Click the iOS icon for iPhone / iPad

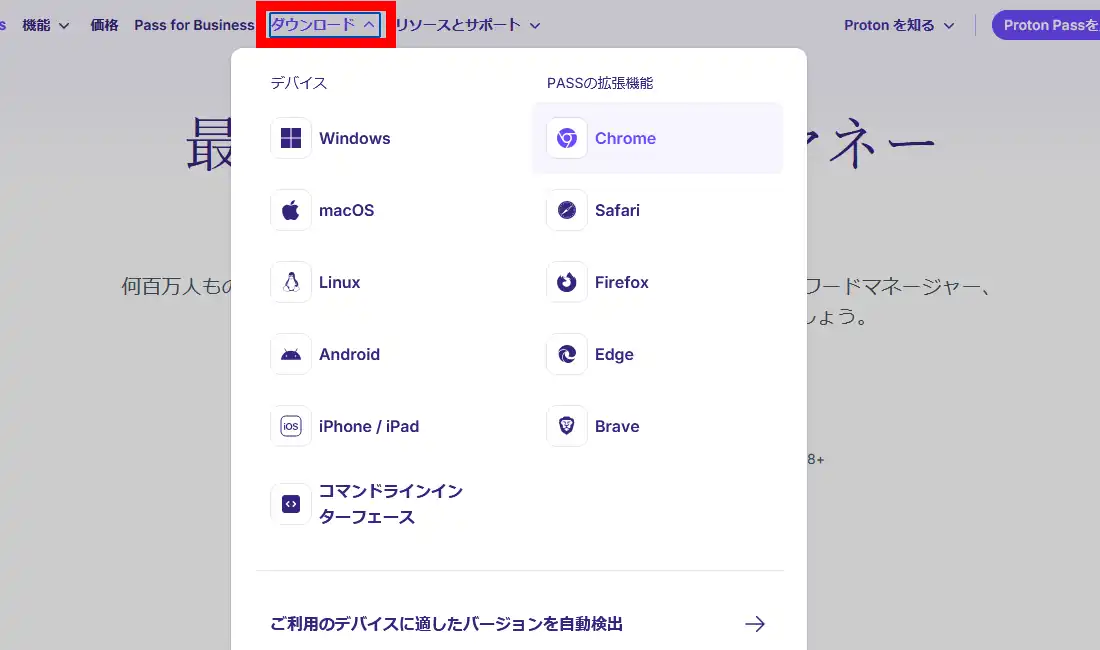point(291,426)
